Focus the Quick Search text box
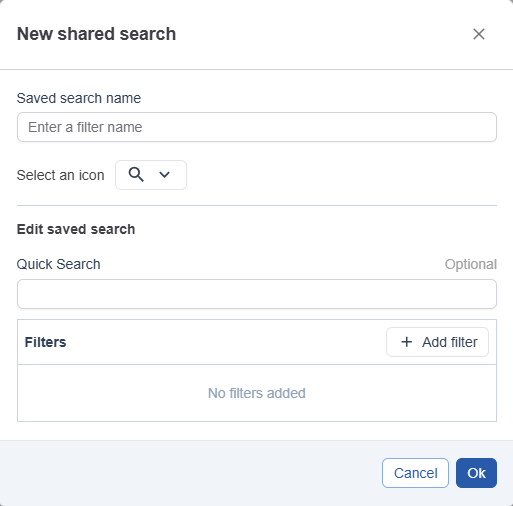Image resolution: width=513 pixels, height=506 pixels. (257, 294)
